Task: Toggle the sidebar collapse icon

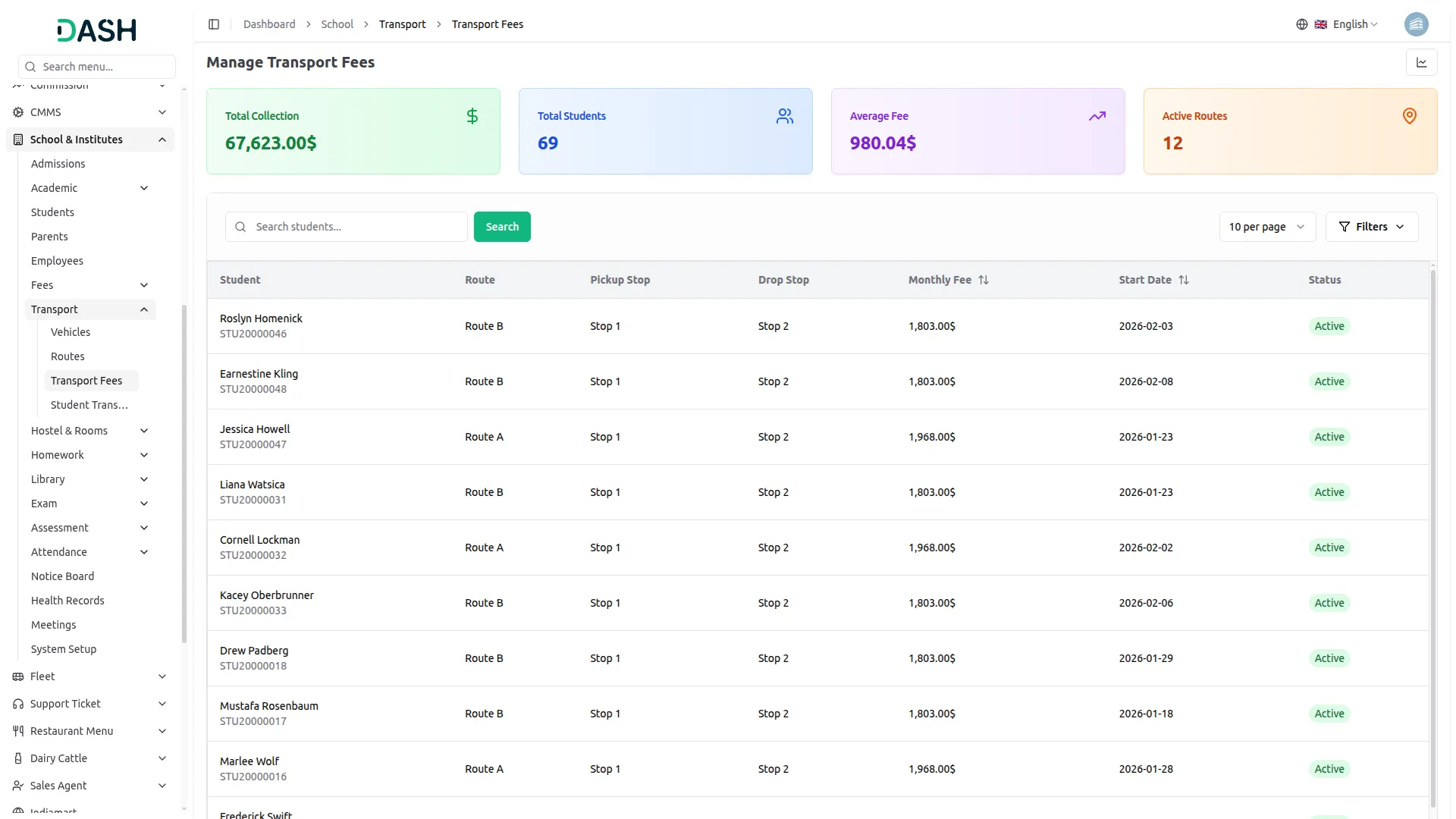Action: point(214,24)
